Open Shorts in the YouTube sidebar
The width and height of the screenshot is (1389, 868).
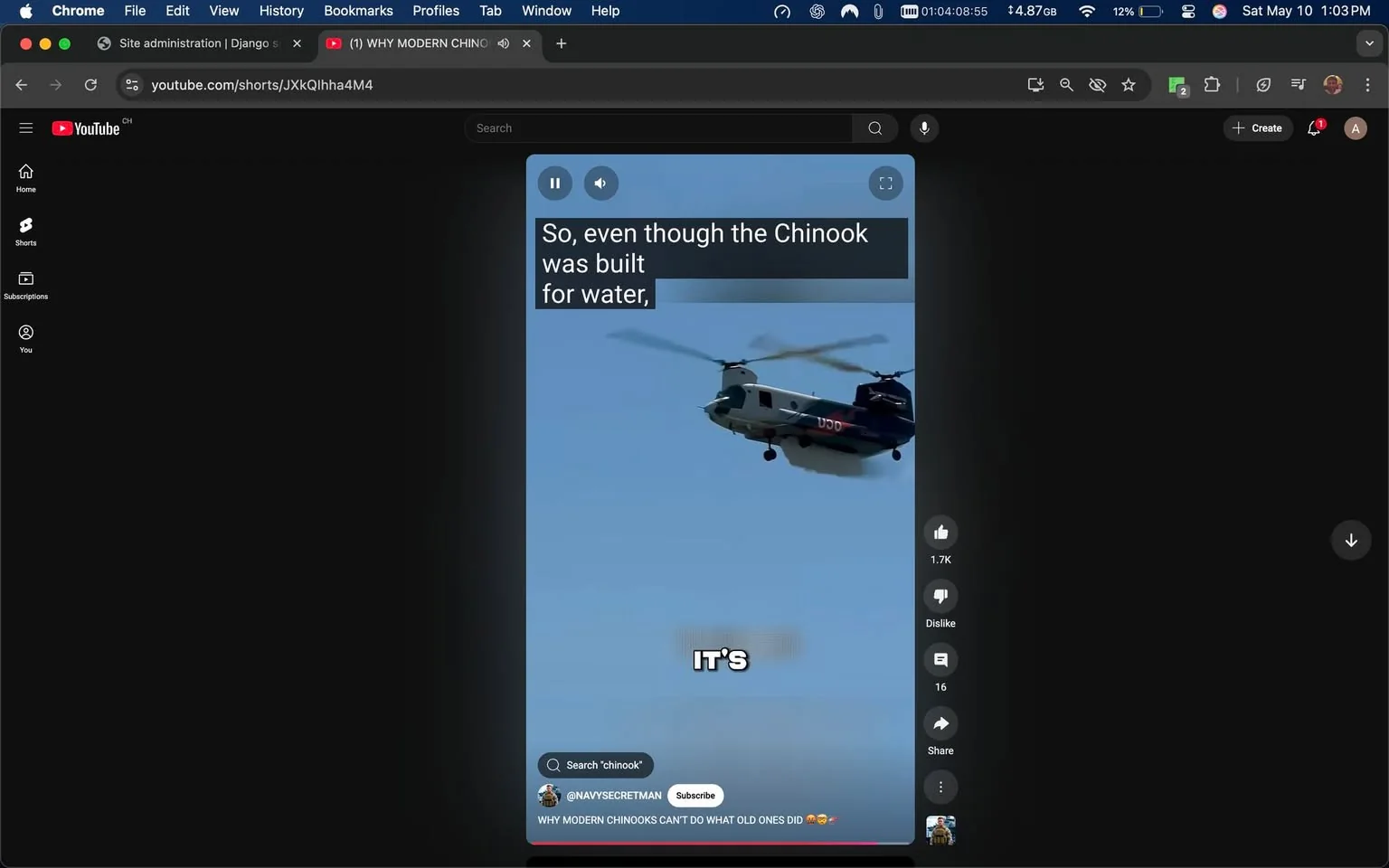pos(26,231)
